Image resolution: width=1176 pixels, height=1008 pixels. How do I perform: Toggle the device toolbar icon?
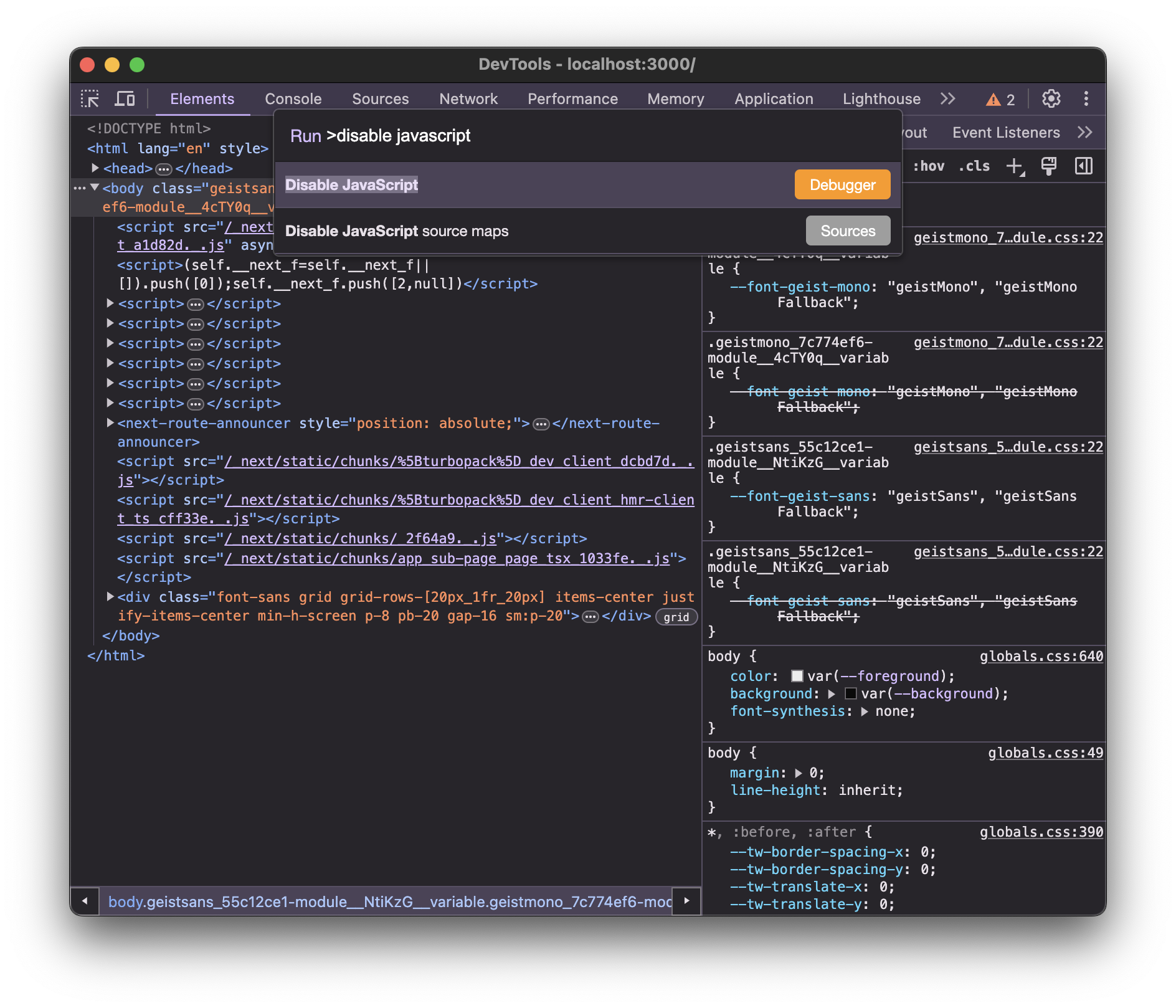(x=125, y=99)
